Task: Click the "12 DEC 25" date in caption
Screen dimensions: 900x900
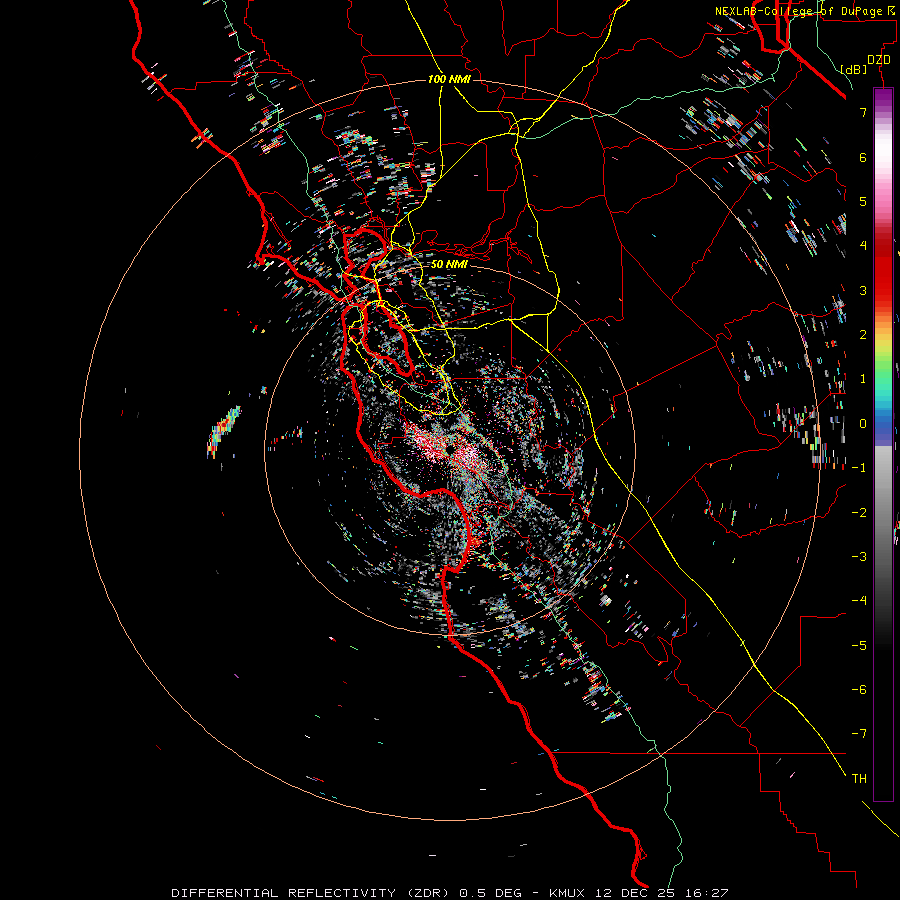Action: click(634, 893)
